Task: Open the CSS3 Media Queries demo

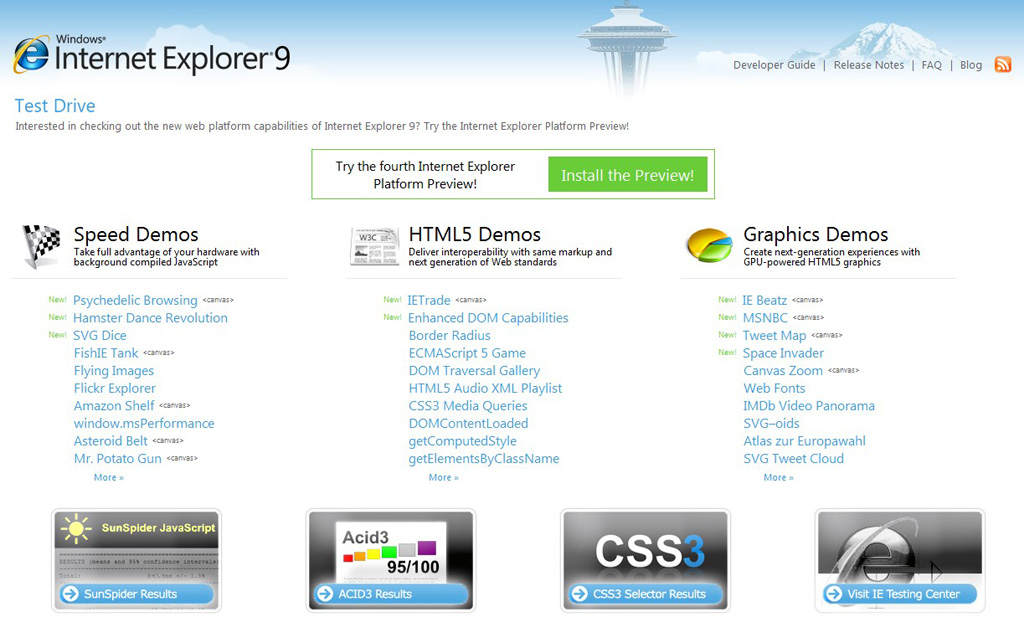Action: pos(468,406)
